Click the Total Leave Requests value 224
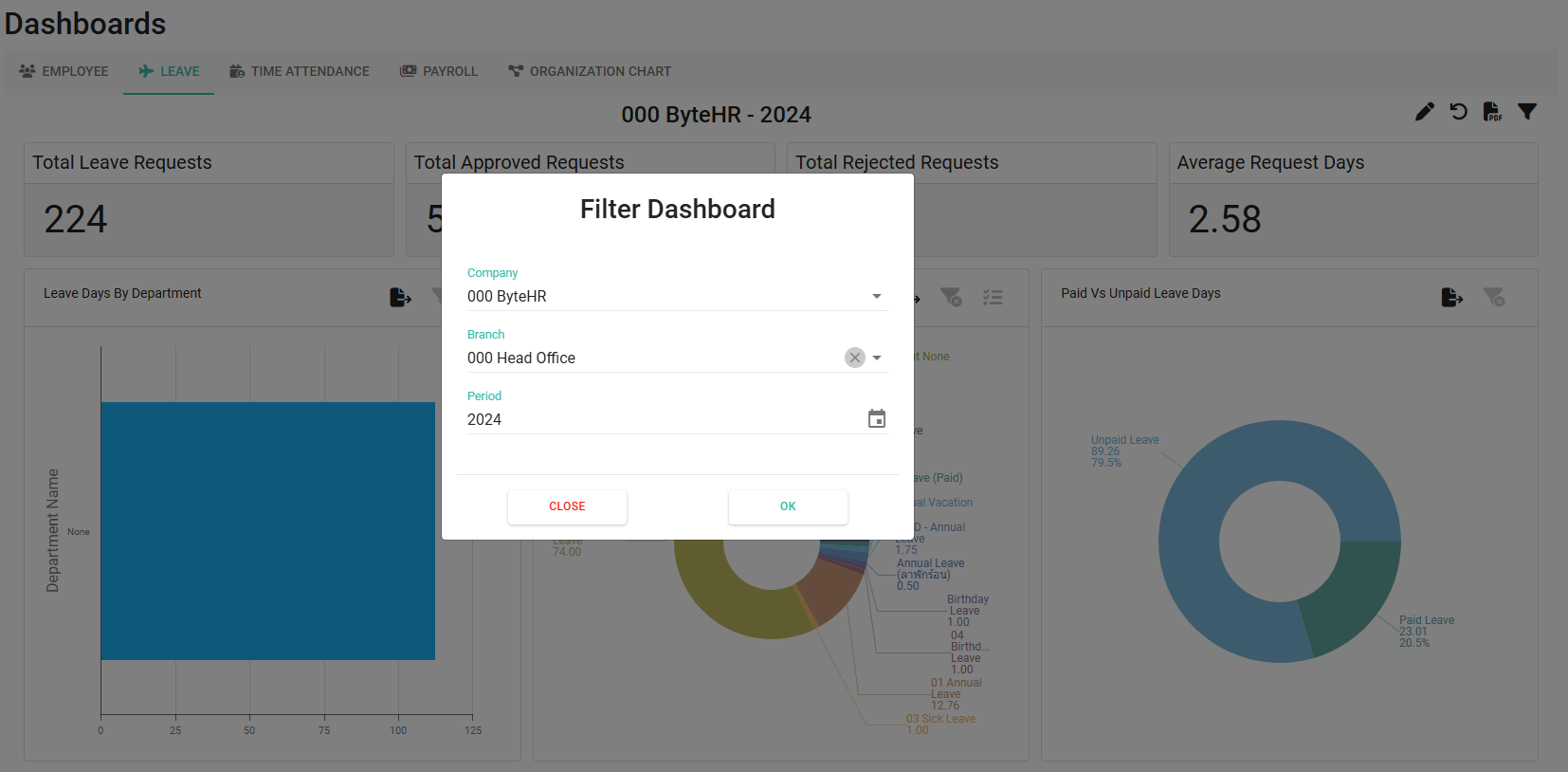This screenshot has width=1568, height=772. point(76,219)
